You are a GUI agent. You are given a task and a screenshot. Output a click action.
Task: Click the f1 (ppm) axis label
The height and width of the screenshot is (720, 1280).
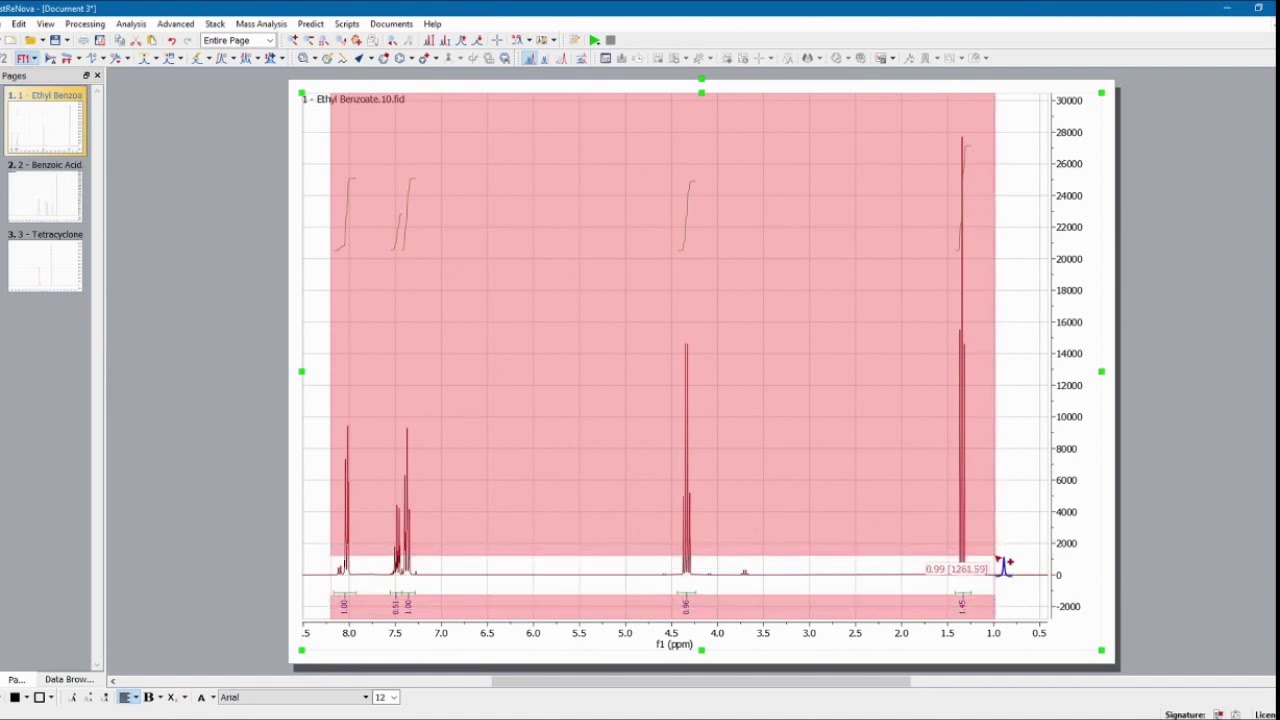click(674, 644)
